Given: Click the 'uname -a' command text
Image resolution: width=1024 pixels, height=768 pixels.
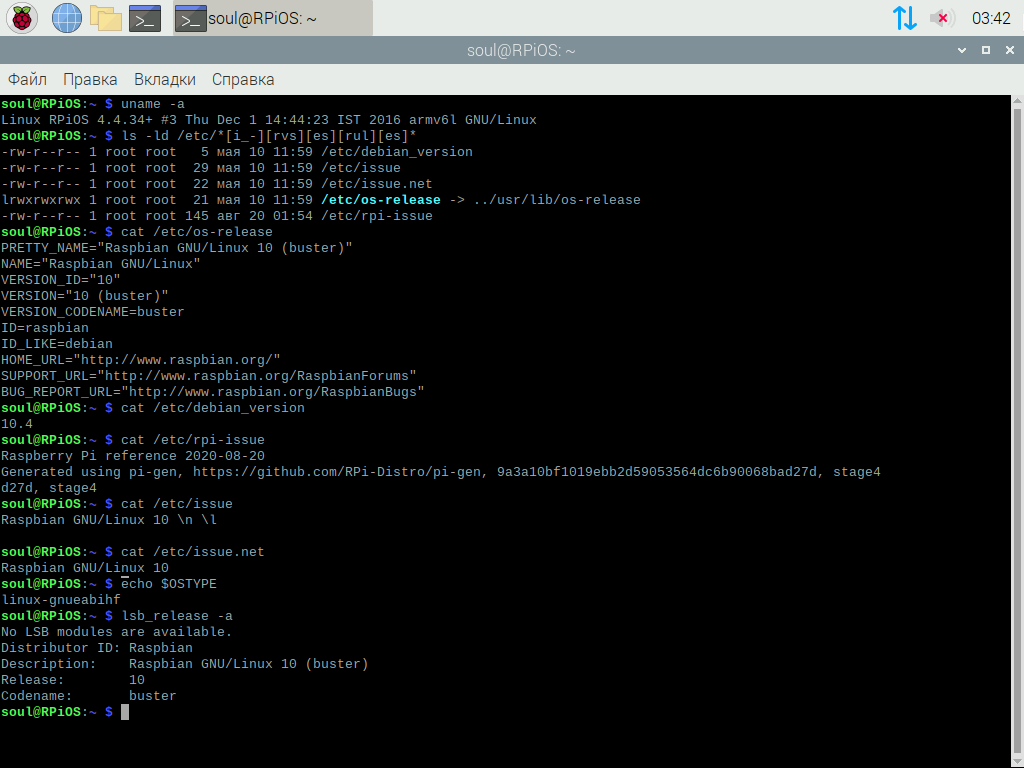Looking at the screenshot, I should pyautogui.click(x=153, y=104).
